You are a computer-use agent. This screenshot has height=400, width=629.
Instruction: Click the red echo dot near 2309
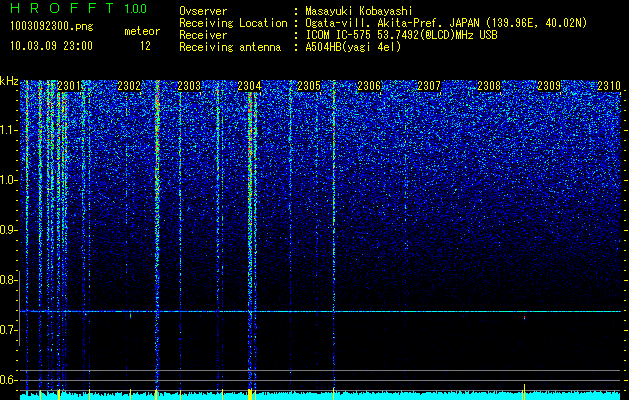coord(524,318)
